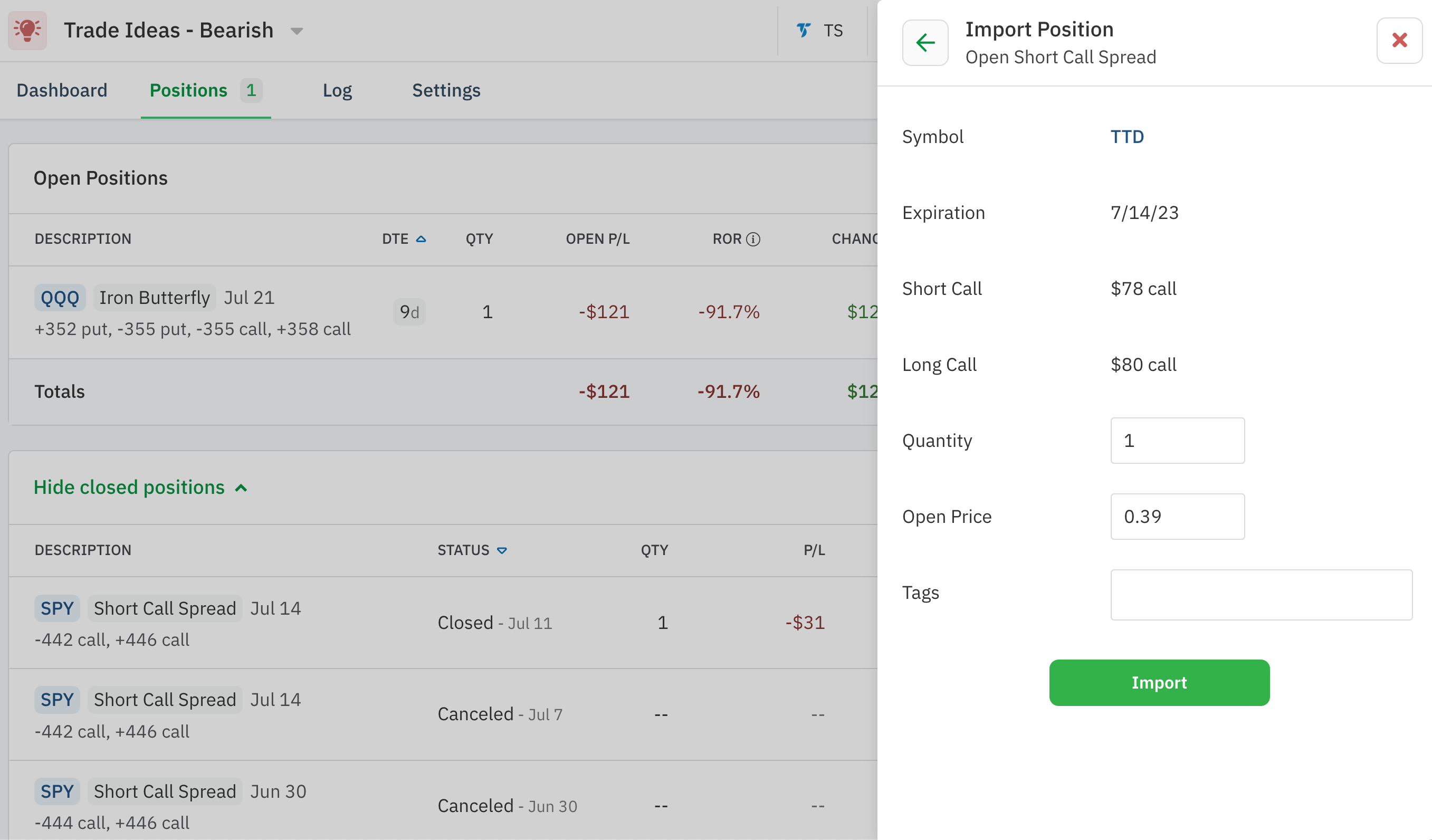Open the Log tab

pos(337,90)
